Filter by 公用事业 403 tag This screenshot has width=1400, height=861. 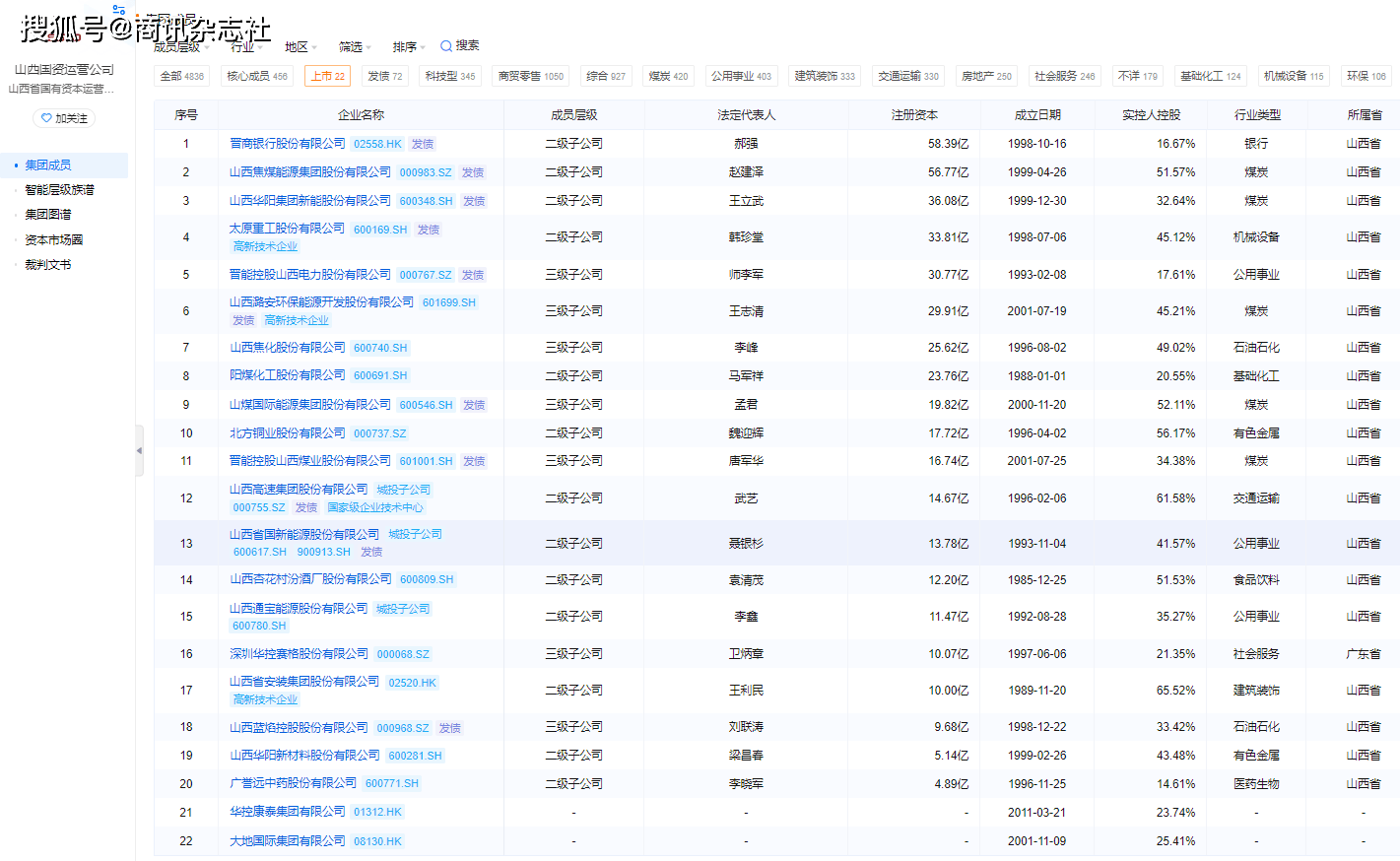tap(742, 76)
